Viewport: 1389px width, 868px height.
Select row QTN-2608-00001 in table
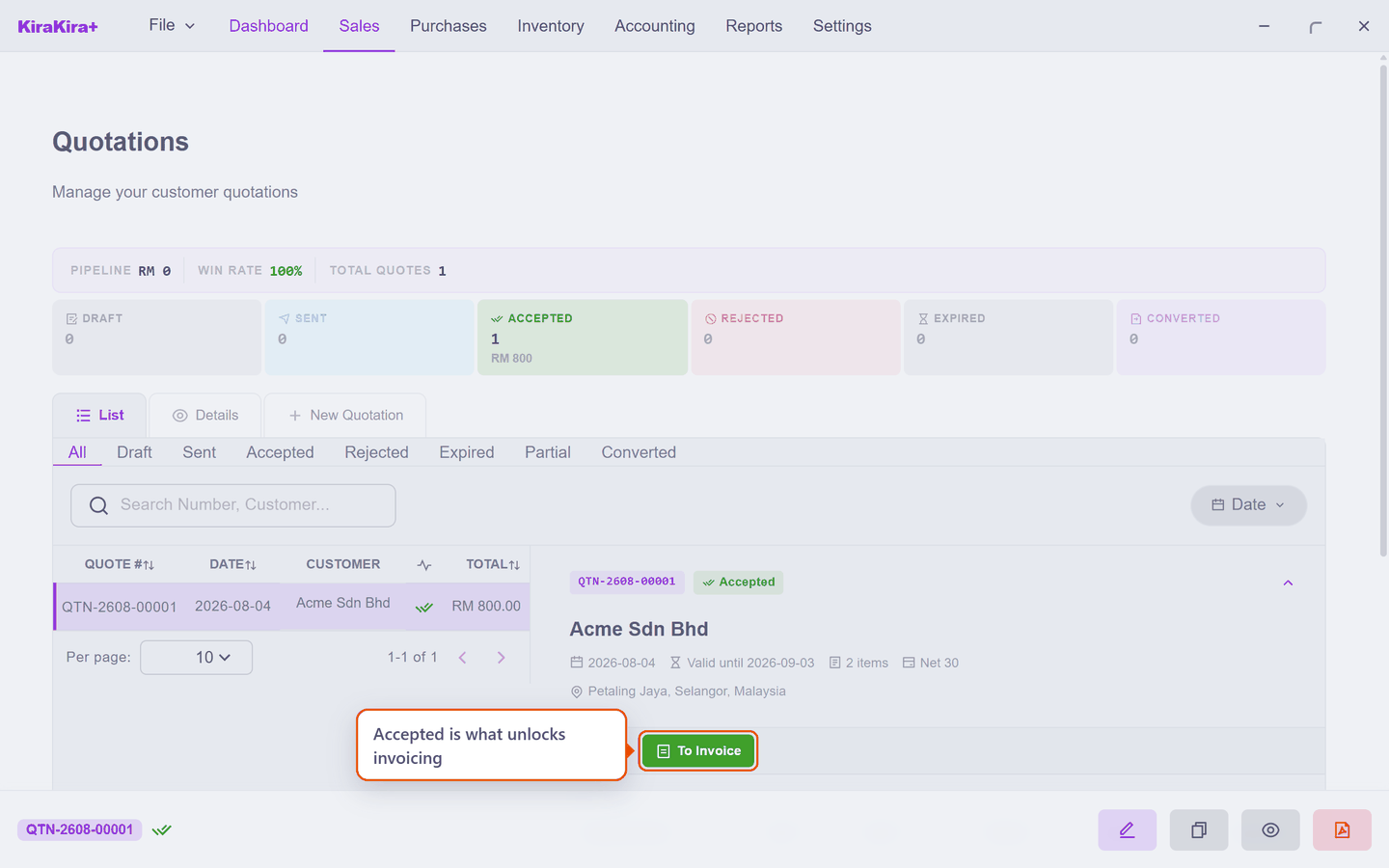click(291, 607)
